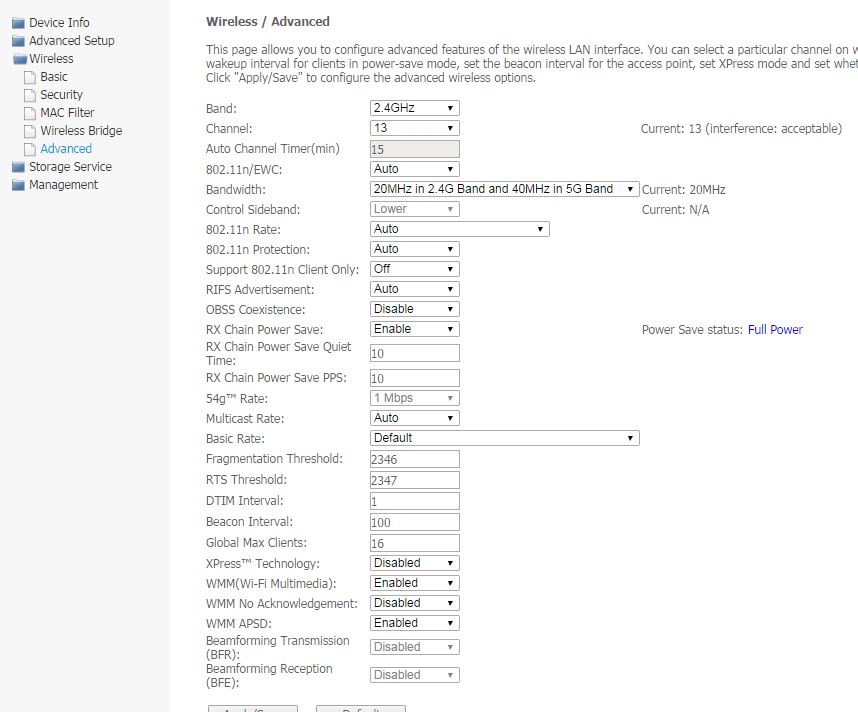Open the Multicast Rate dropdown
This screenshot has height=712, width=858.
coord(415,418)
